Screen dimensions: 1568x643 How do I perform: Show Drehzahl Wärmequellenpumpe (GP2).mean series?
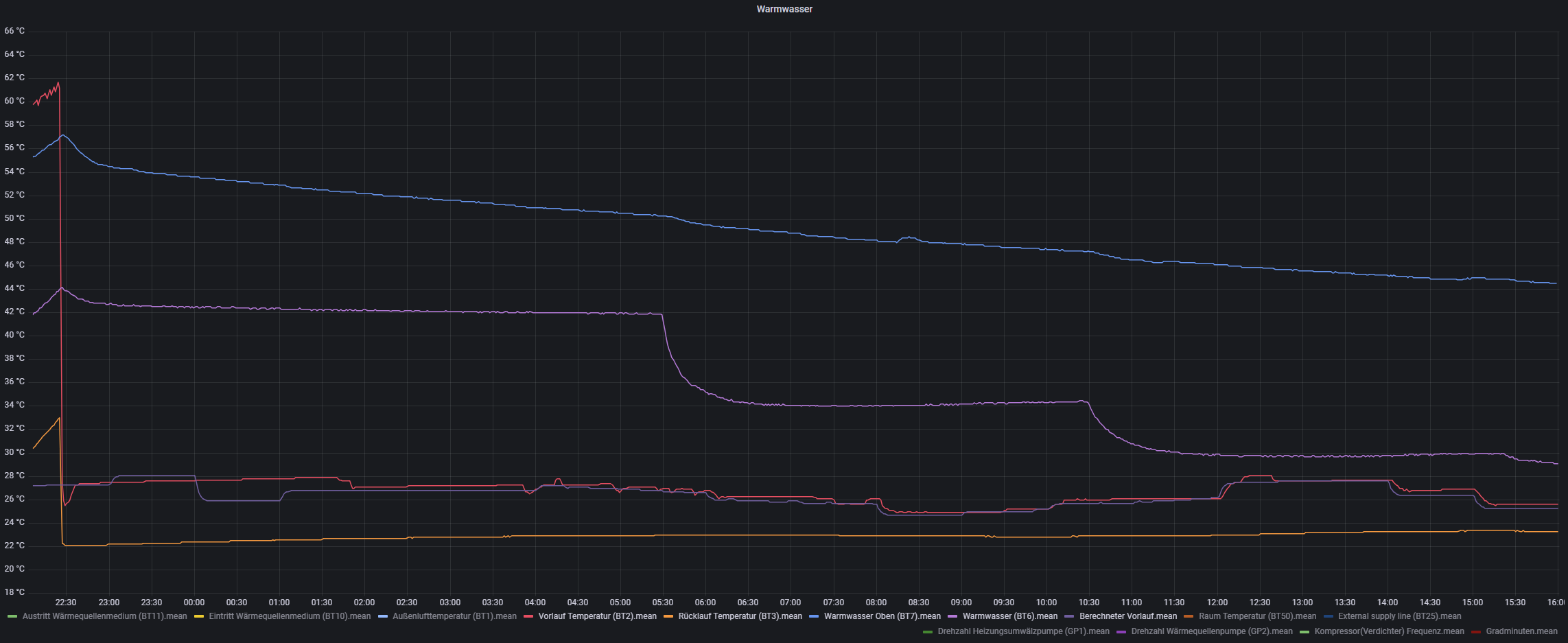1211,631
